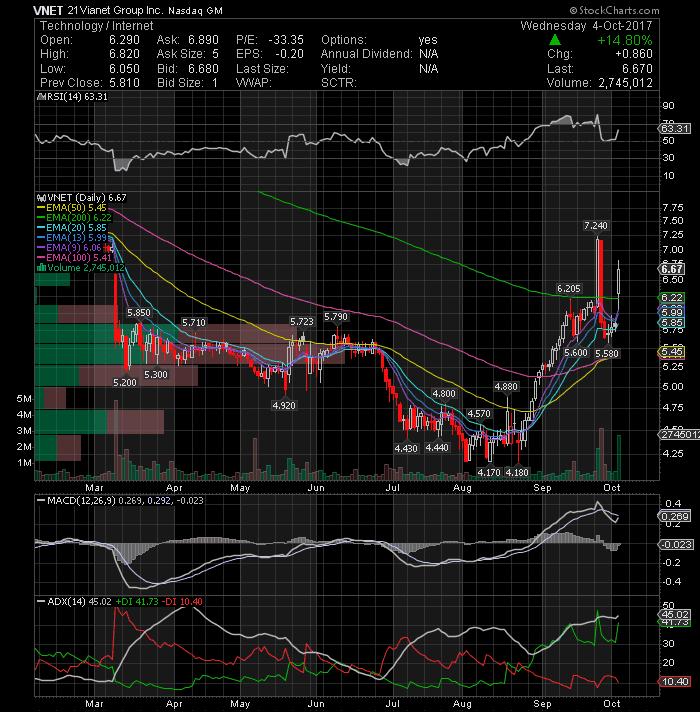Click the 6.205 price annotation
This screenshot has width=700, height=712.
[569, 289]
